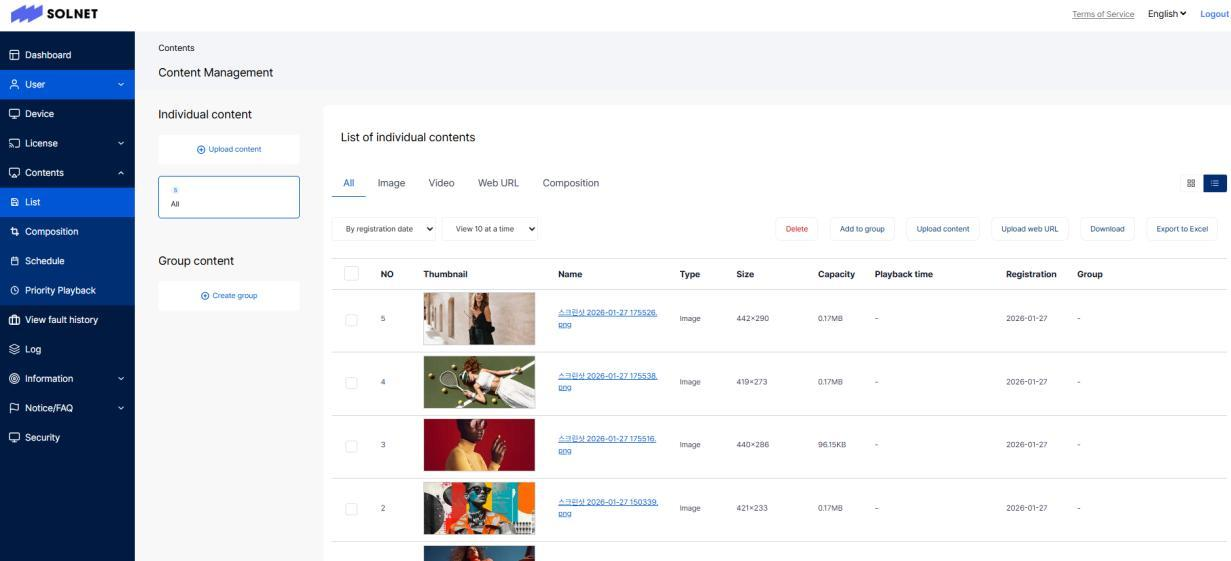
Task: Click the Log layers icon
Action: pos(14,349)
